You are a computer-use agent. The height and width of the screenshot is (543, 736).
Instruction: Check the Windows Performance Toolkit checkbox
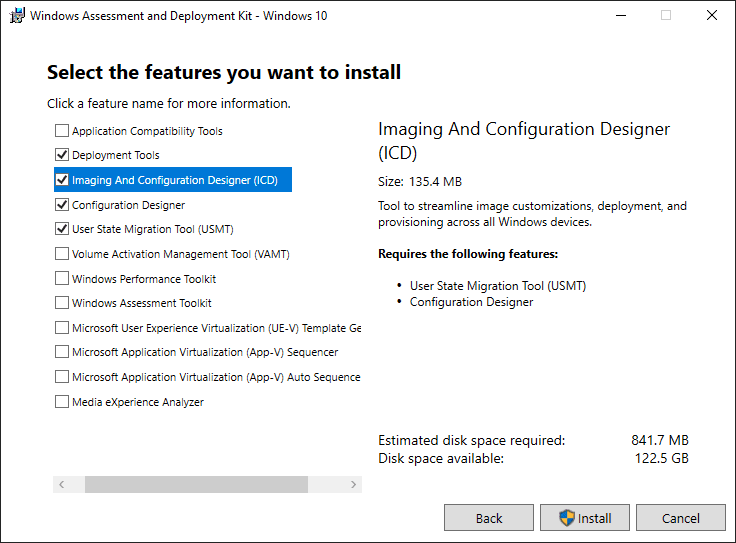point(62,279)
